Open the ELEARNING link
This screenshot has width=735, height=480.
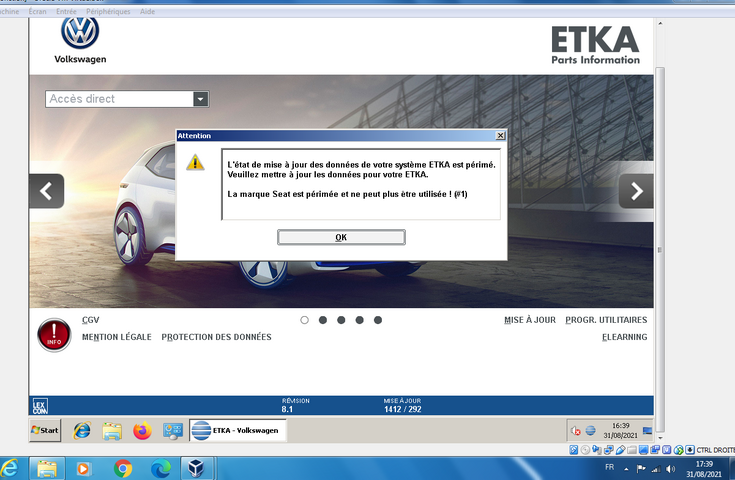pos(624,337)
